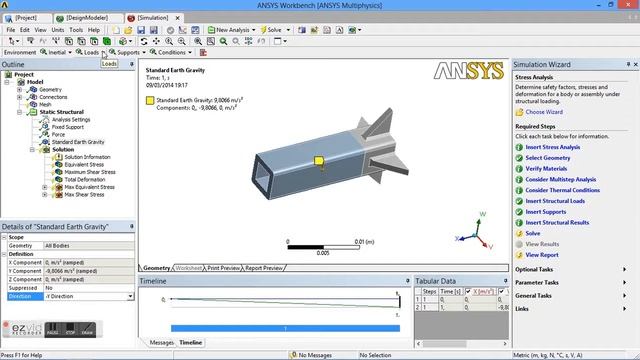Collapse the Scope section in Details
Image resolution: width=640 pixels, height=360 pixels.
click(4, 237)
